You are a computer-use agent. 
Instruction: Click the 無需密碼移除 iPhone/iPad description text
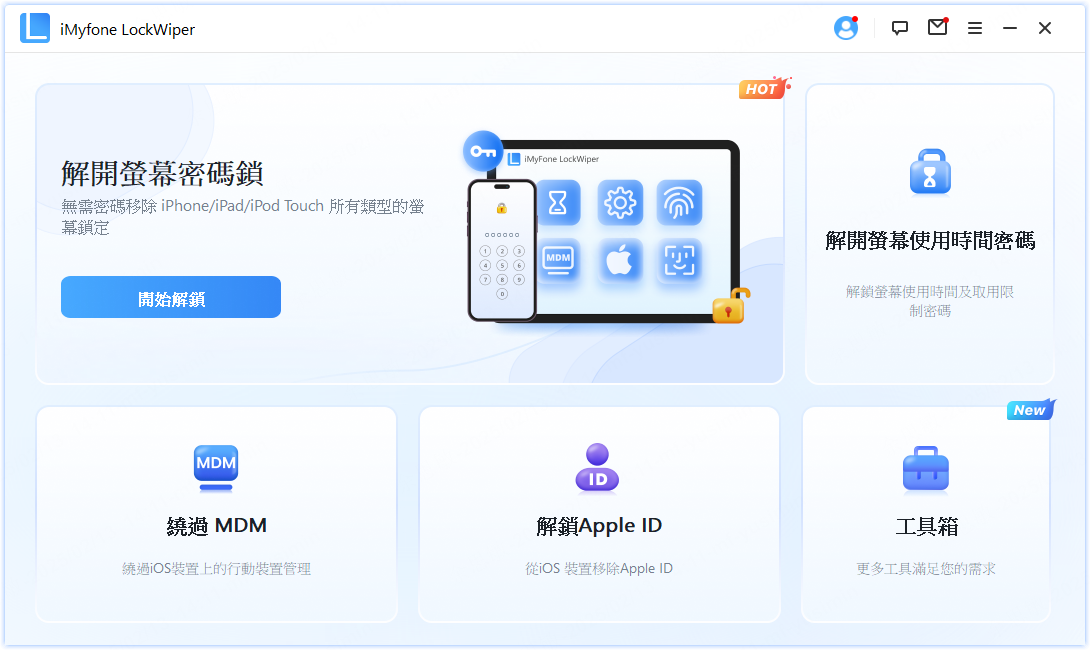click(x=243, y=216)
